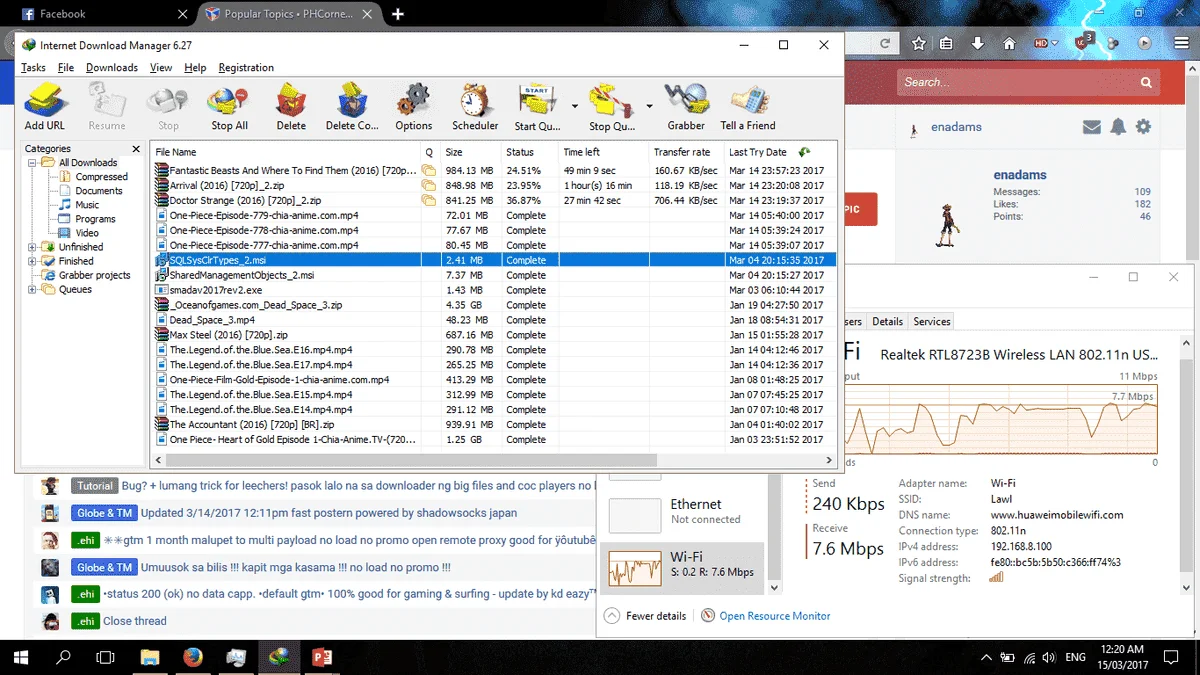Switch to Task Manager Services tab

[x=931, y=321]
